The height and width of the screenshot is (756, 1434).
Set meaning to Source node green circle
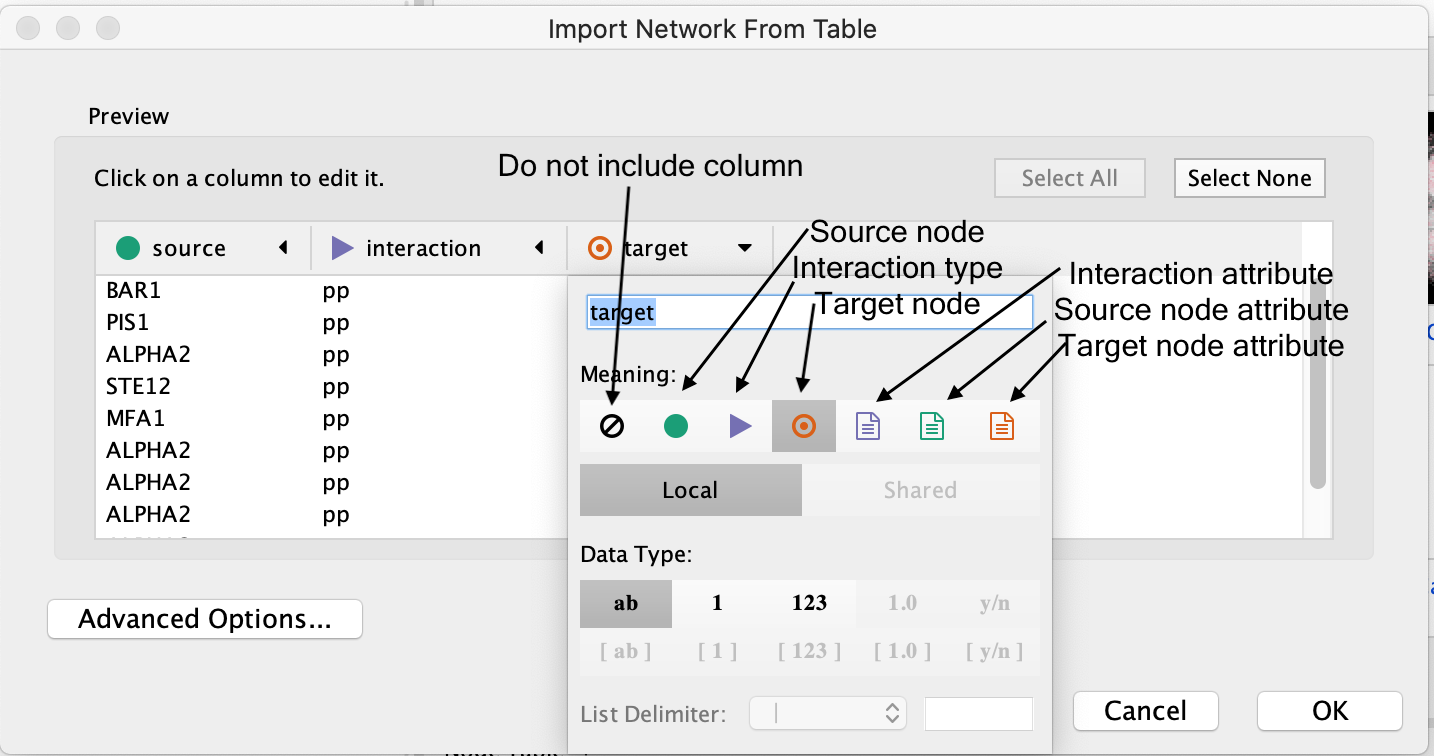(x=676, y=427)
